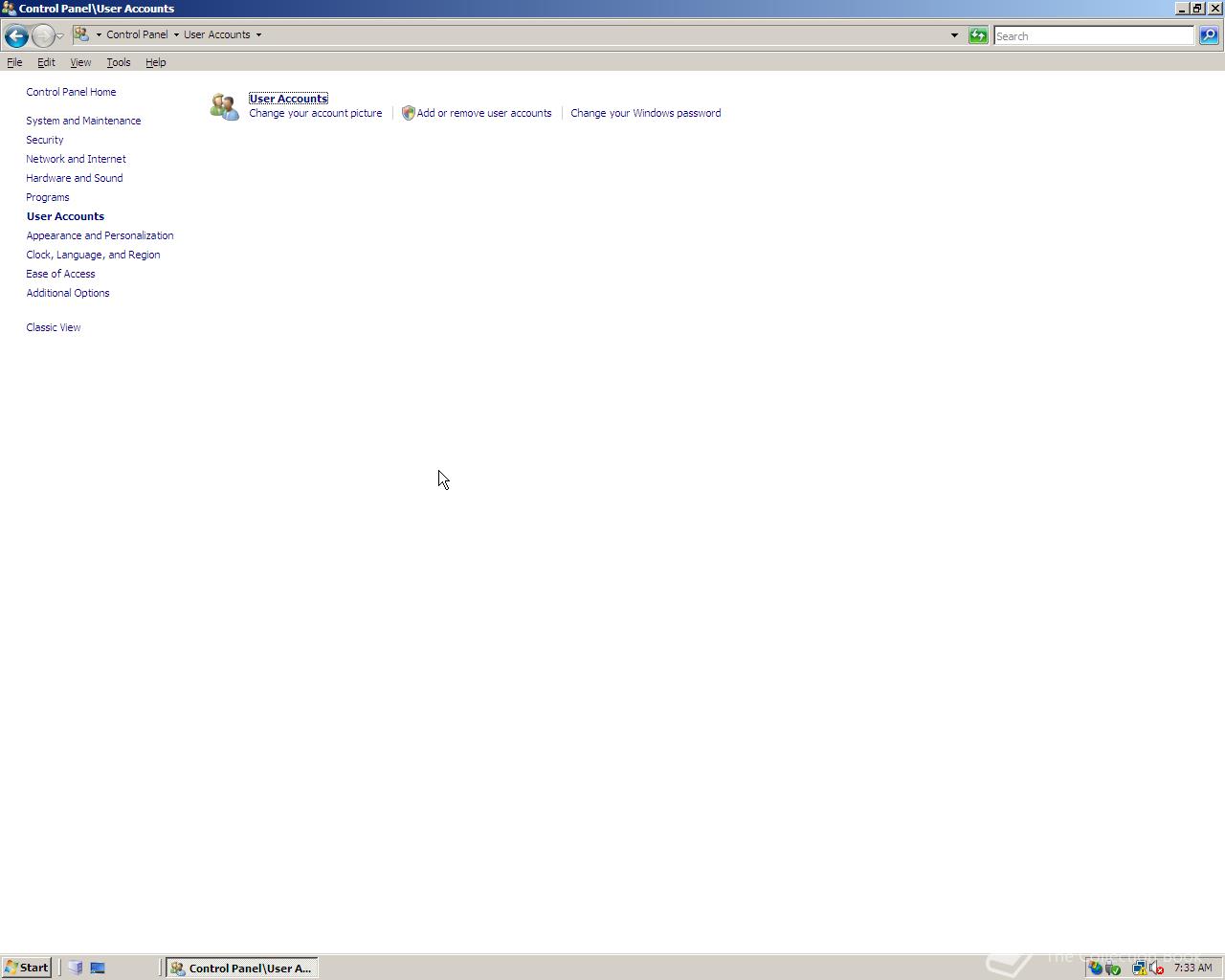
Task: Open the File menu
Action: 14,62
